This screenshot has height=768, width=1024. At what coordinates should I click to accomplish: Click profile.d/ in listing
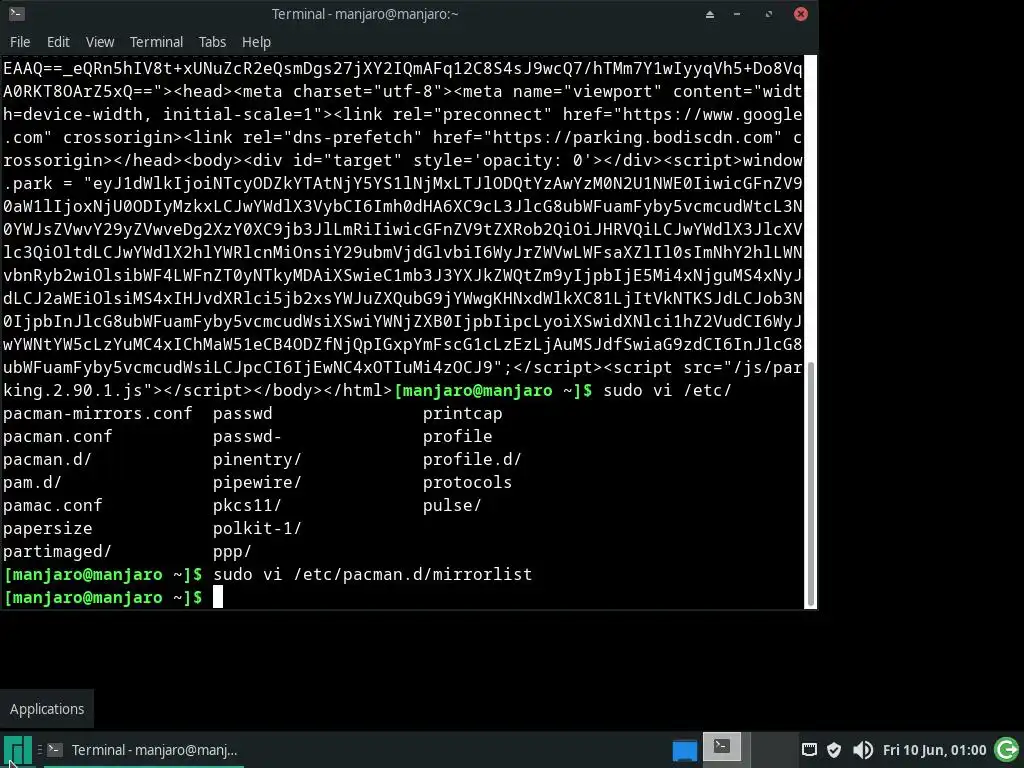pos(472,459)
